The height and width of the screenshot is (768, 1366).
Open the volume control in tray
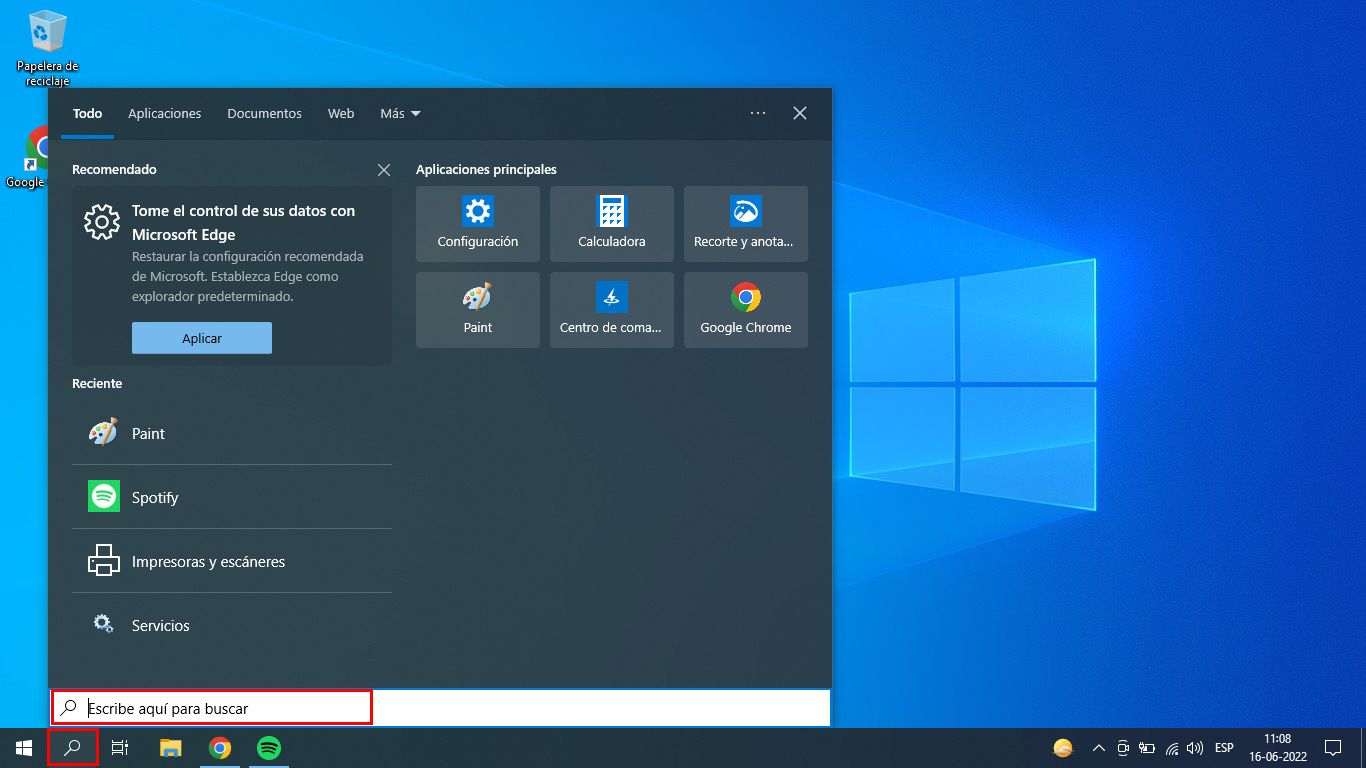(x=1194, y=748)
